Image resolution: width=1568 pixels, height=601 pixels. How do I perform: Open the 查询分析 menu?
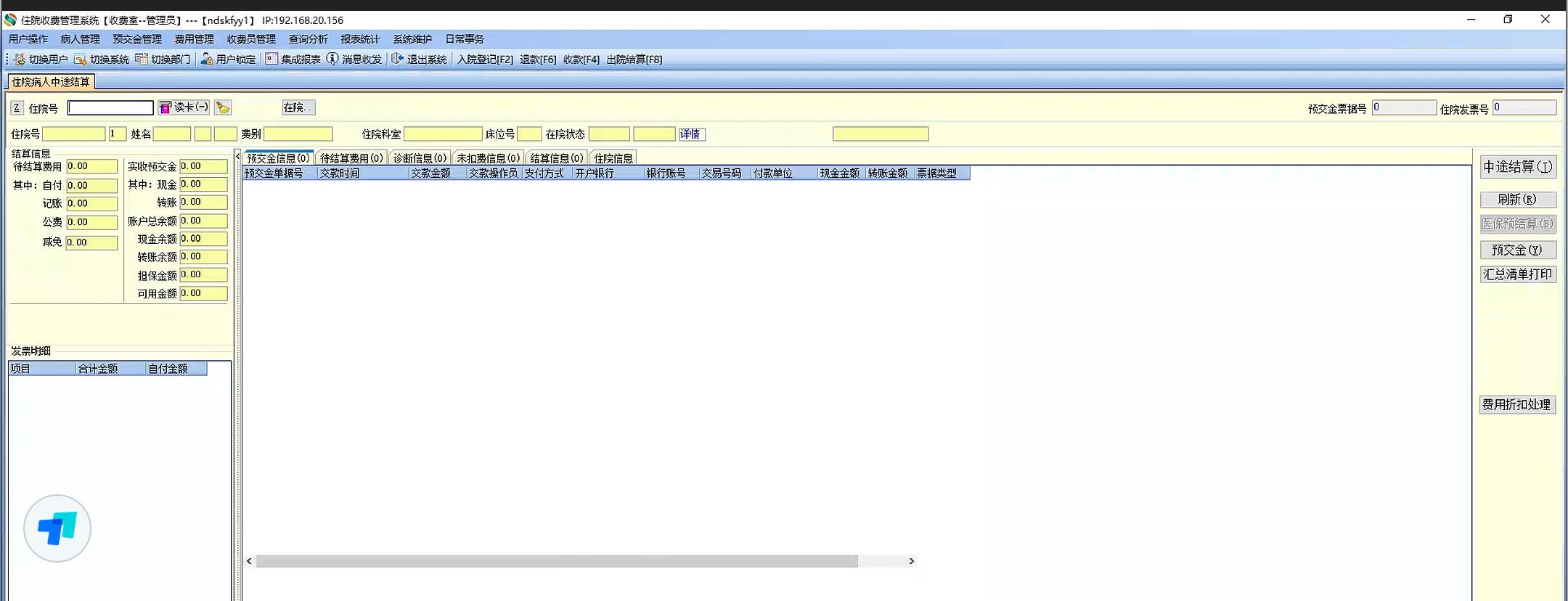309,39
